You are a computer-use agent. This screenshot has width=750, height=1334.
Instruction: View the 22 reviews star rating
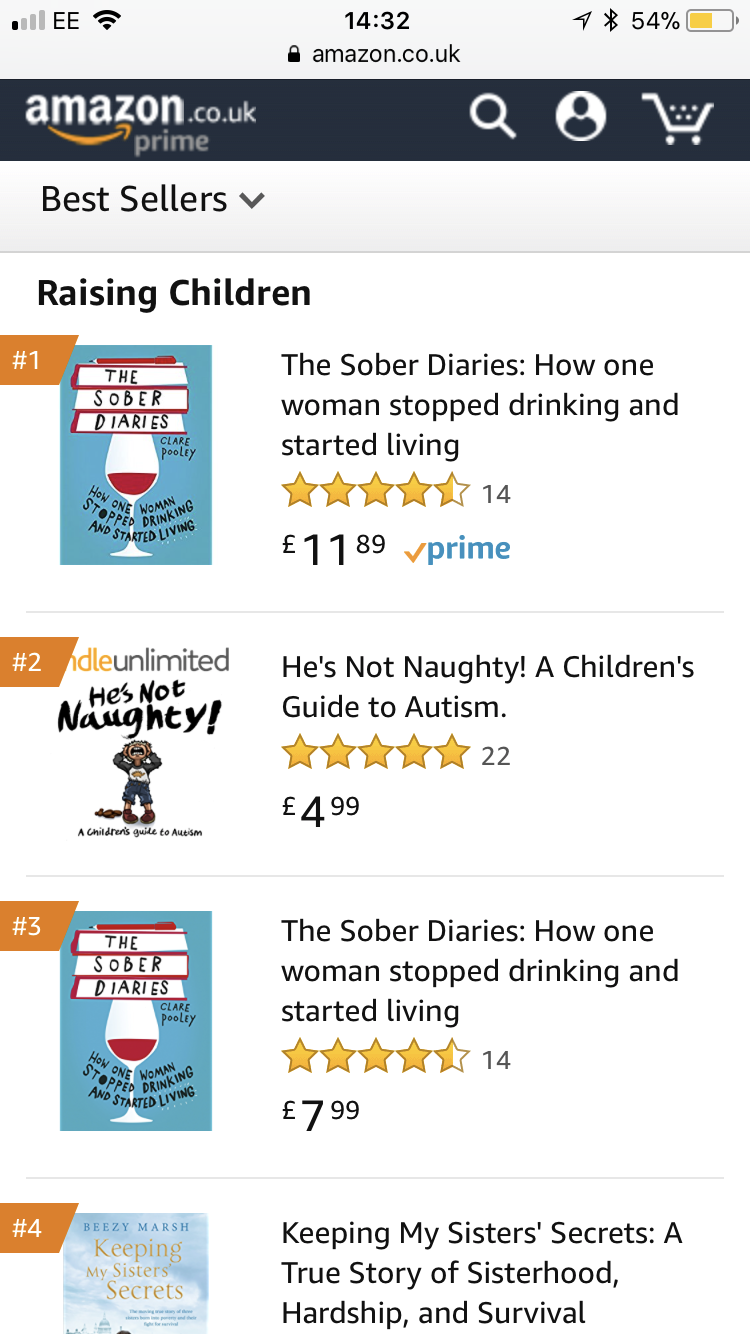376,753
